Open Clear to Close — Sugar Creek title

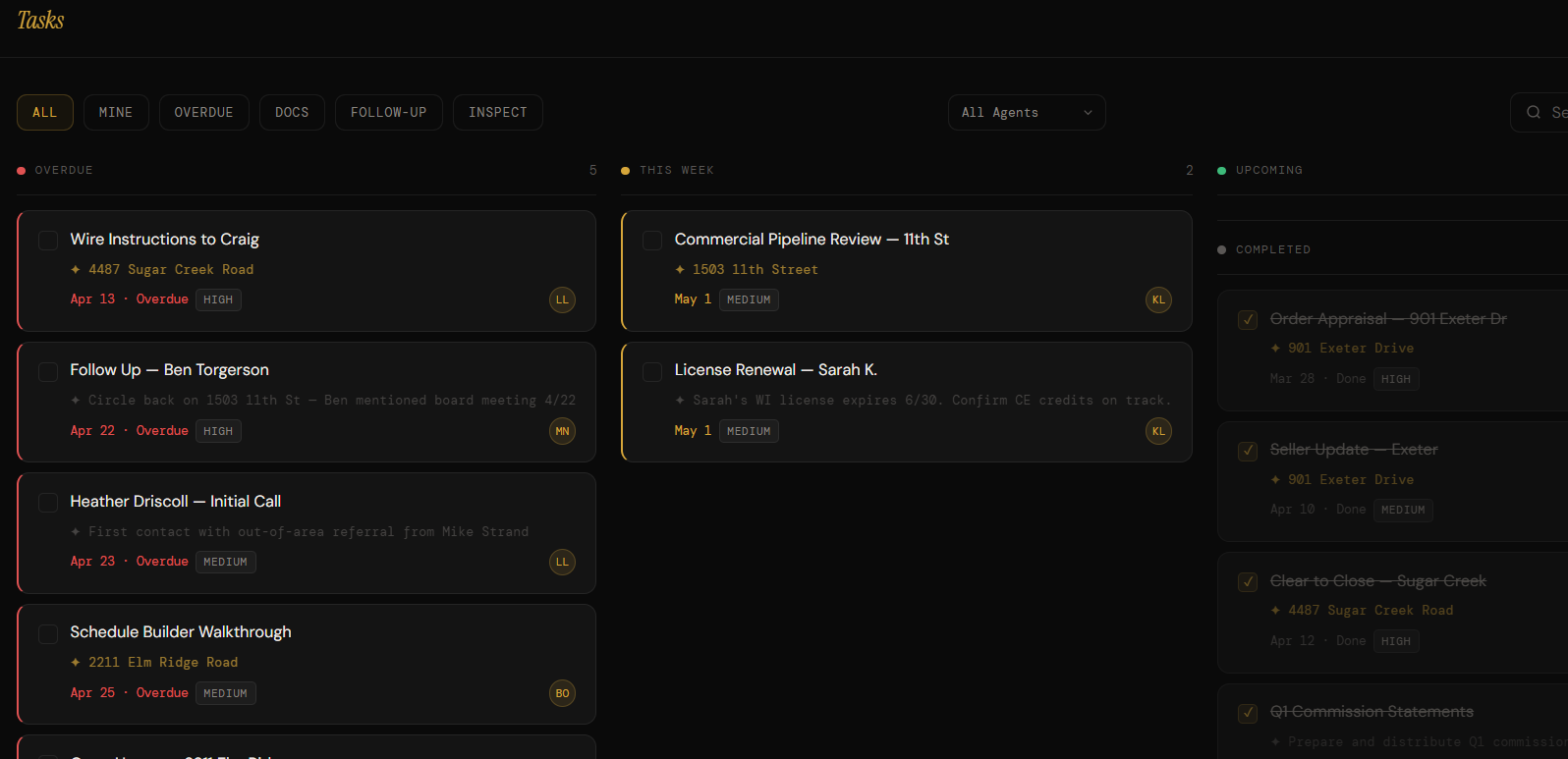tap(1378, 581)
